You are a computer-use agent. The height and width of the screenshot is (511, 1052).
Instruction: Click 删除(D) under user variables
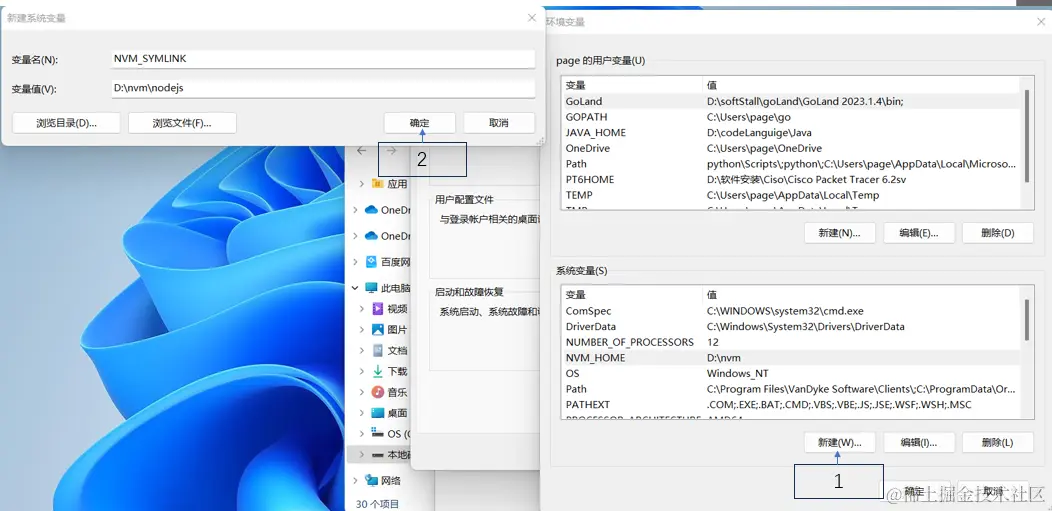point(998,233)
